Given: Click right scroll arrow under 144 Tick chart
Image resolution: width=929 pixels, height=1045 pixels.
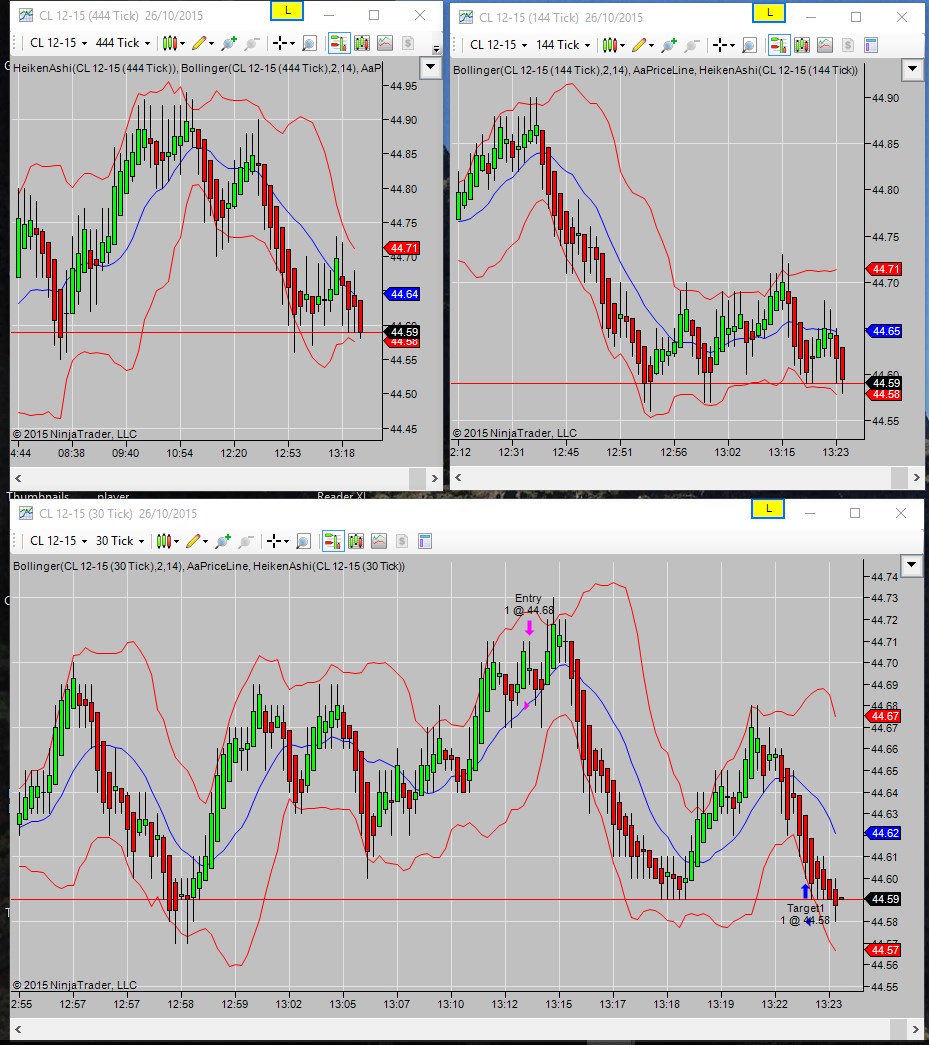Looking at the screenshot, I should point(916,478).
